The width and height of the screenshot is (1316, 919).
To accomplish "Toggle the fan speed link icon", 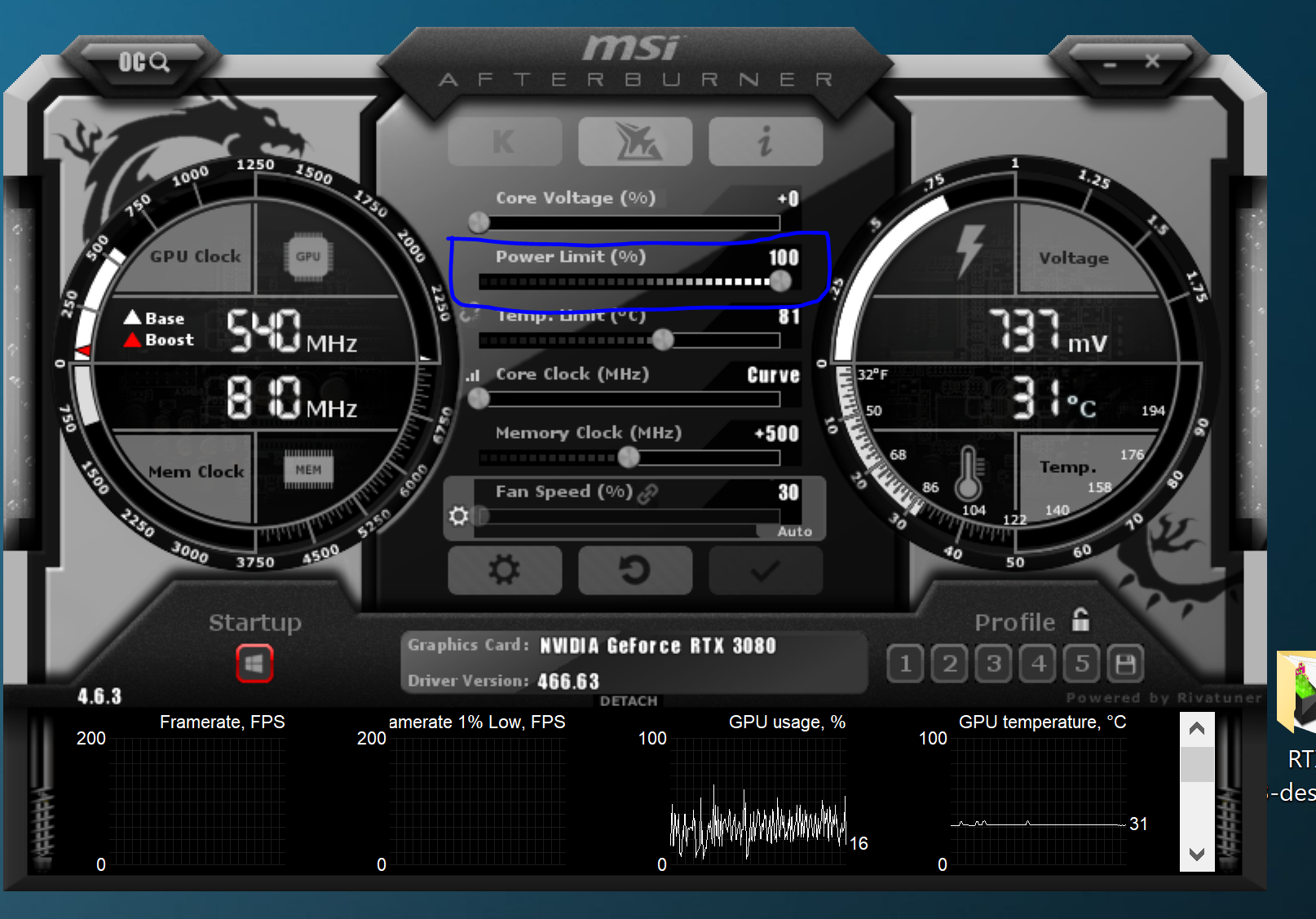I will pos(648,493).
